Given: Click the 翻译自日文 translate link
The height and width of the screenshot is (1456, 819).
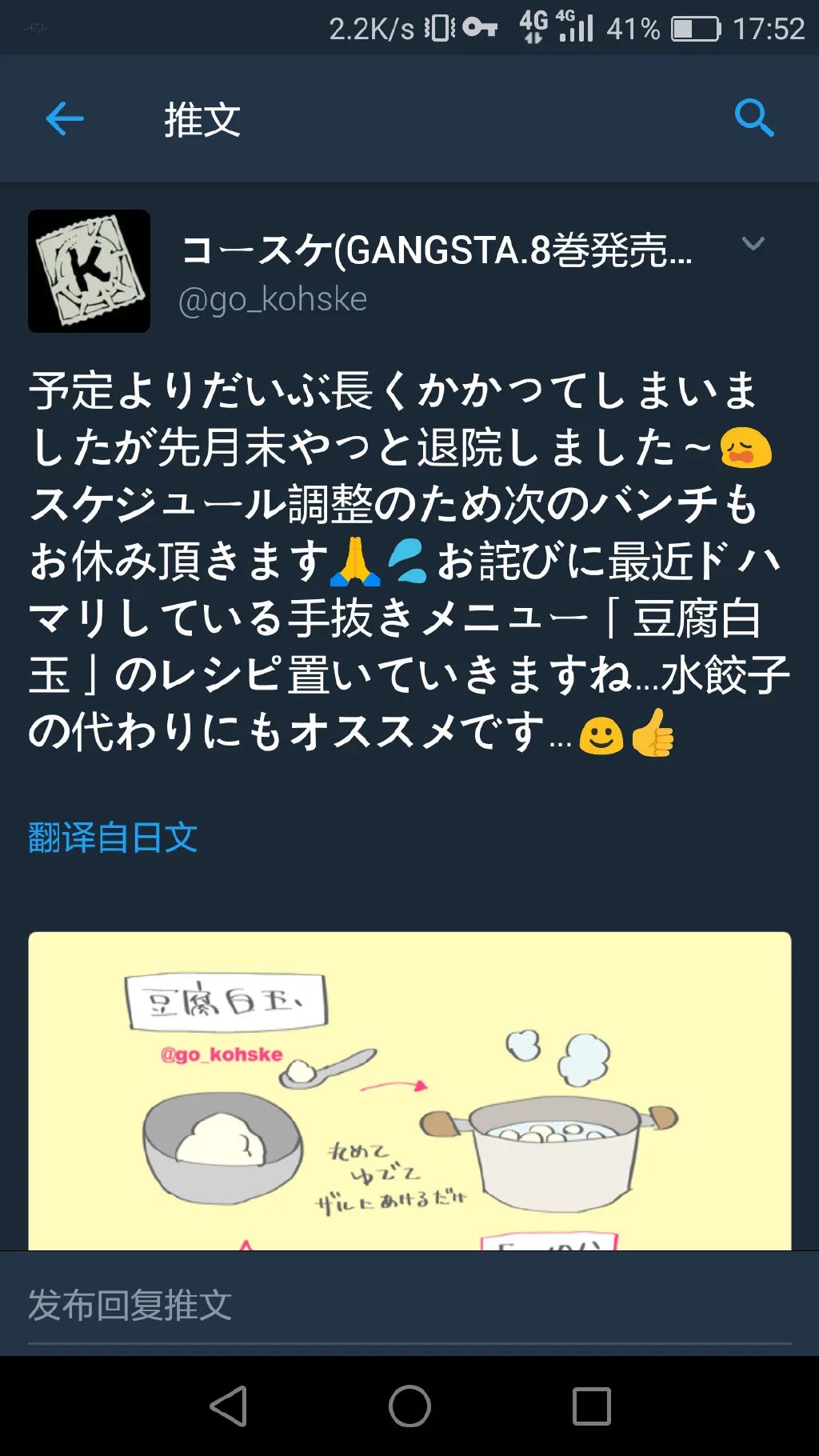Looking at the screenshot, I should [113, 838].
